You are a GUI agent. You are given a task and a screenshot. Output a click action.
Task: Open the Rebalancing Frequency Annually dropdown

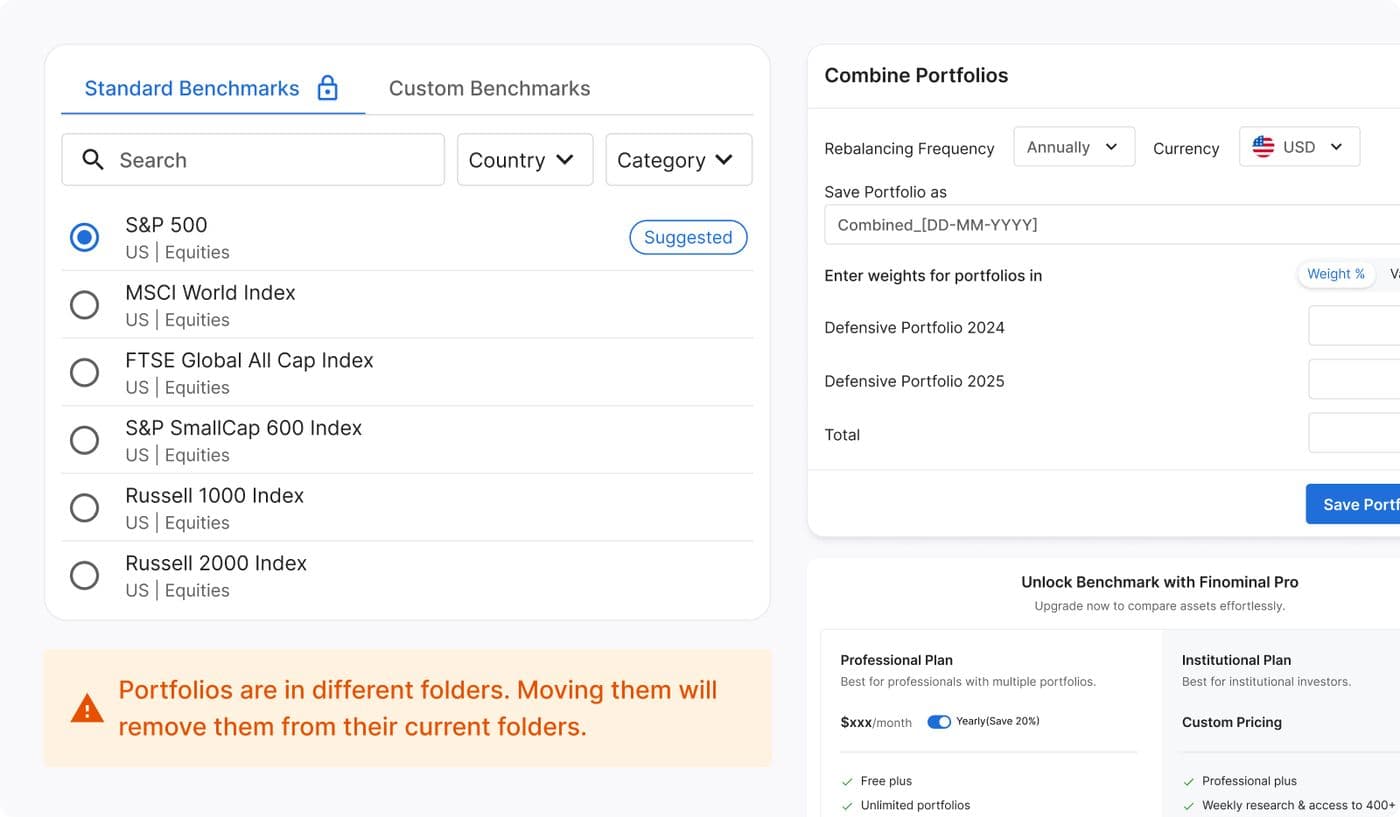(1074, 147)
